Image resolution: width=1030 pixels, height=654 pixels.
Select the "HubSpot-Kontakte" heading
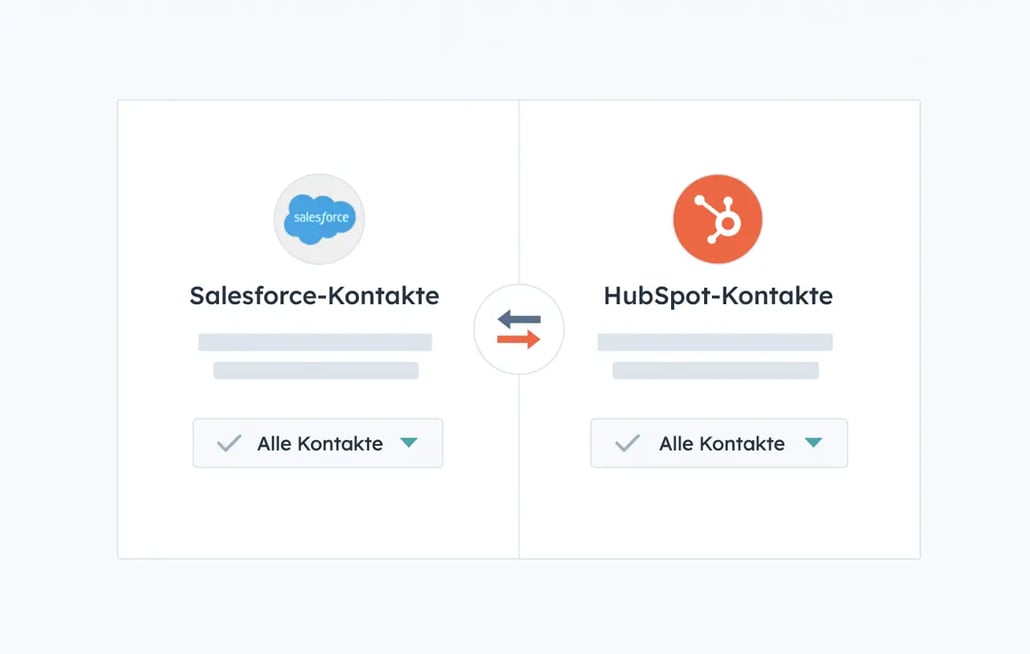coord(718,296)
